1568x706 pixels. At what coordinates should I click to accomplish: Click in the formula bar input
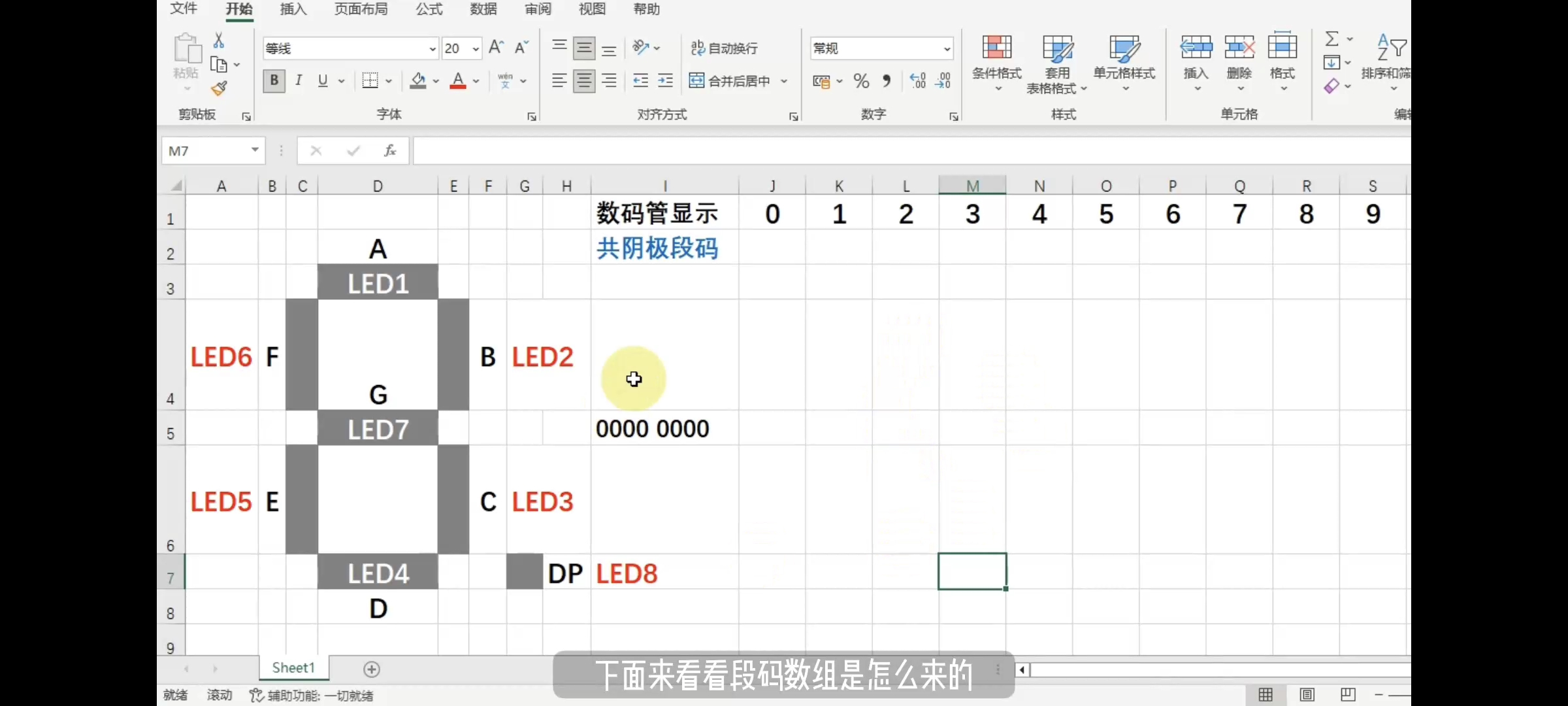tap(912, 151)
